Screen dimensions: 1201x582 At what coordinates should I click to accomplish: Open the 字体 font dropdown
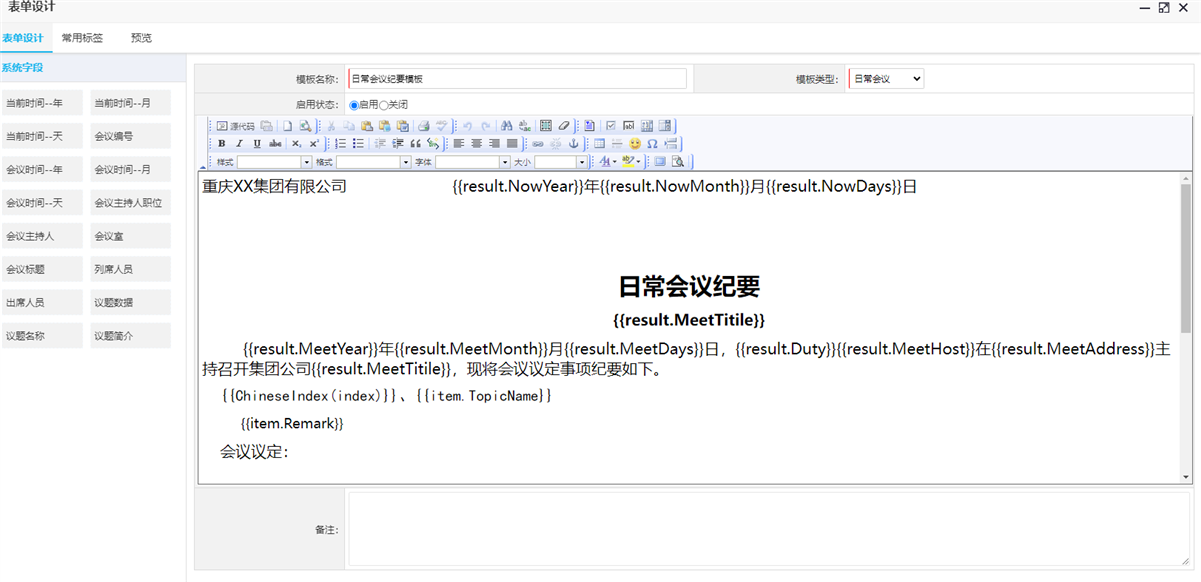point(472,161)
